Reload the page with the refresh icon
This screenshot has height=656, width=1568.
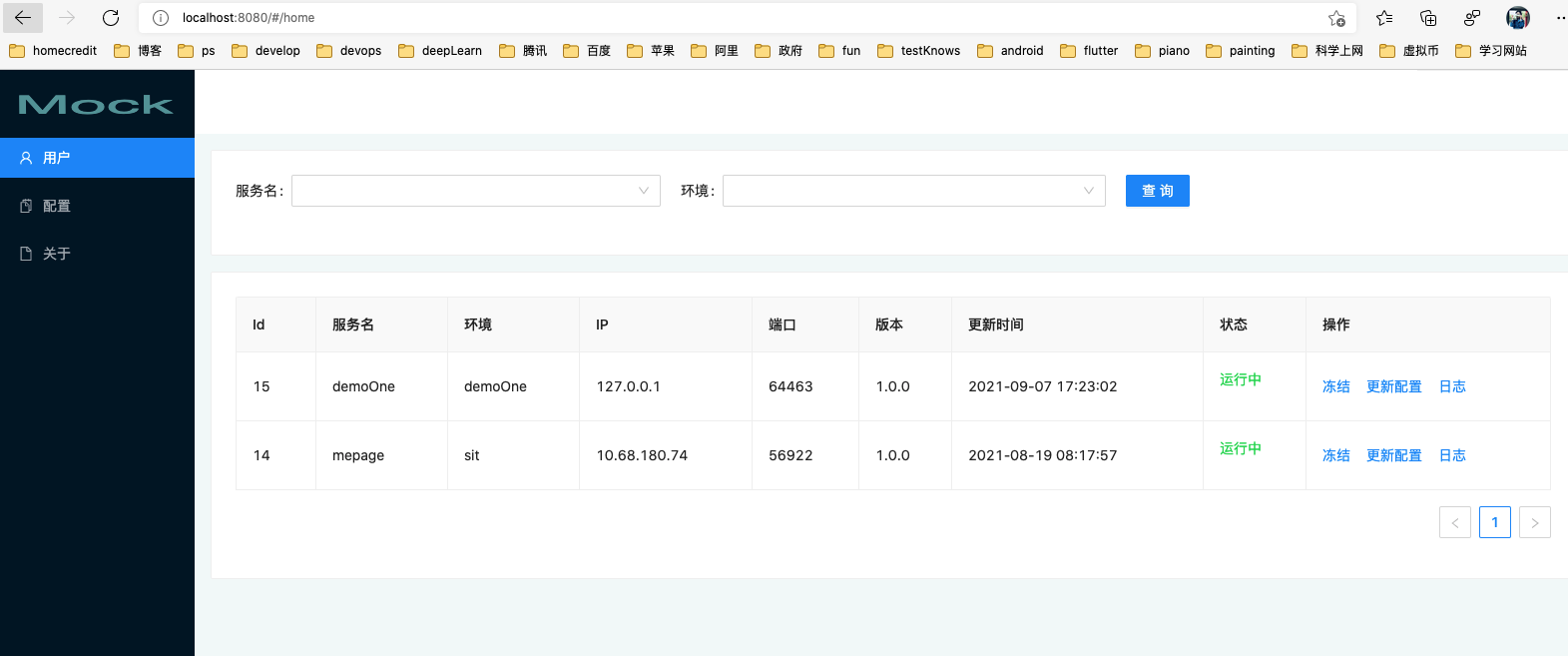[111, 18]
